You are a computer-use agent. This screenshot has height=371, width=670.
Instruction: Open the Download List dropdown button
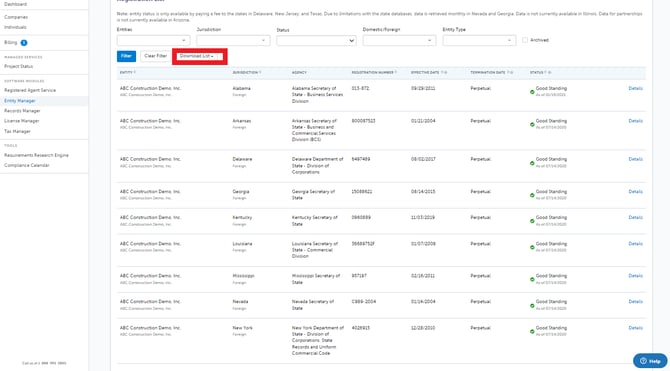coord(200,56)
